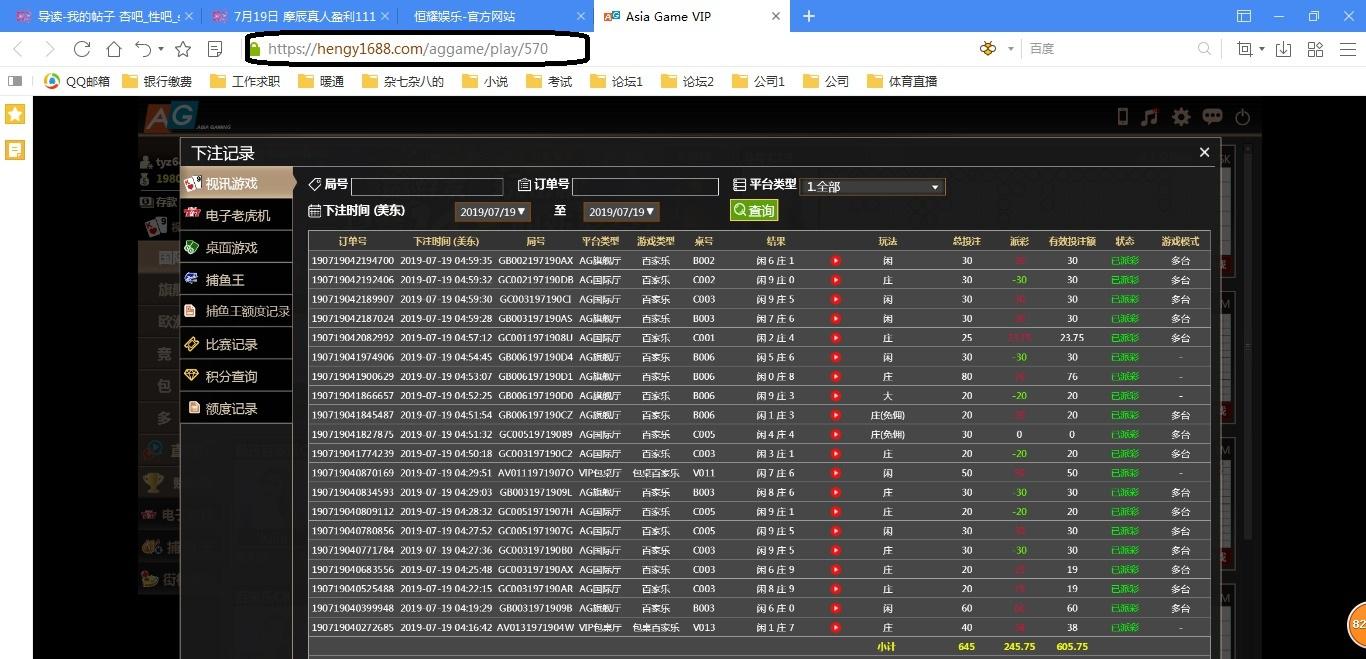Open the browser main menu icon
Screen dimensions: 1366x659
(1346, 49)
